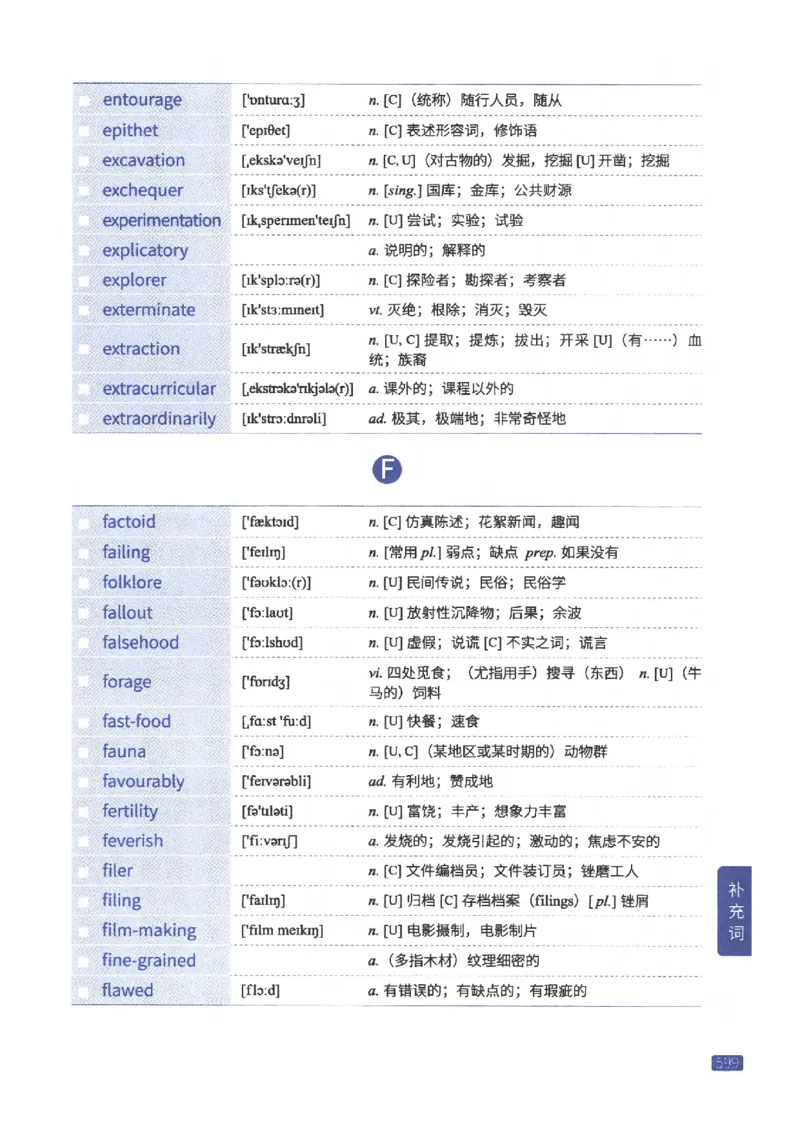Check the box beside excavation
Screen dimensions: 800x1132
[84, 160]
